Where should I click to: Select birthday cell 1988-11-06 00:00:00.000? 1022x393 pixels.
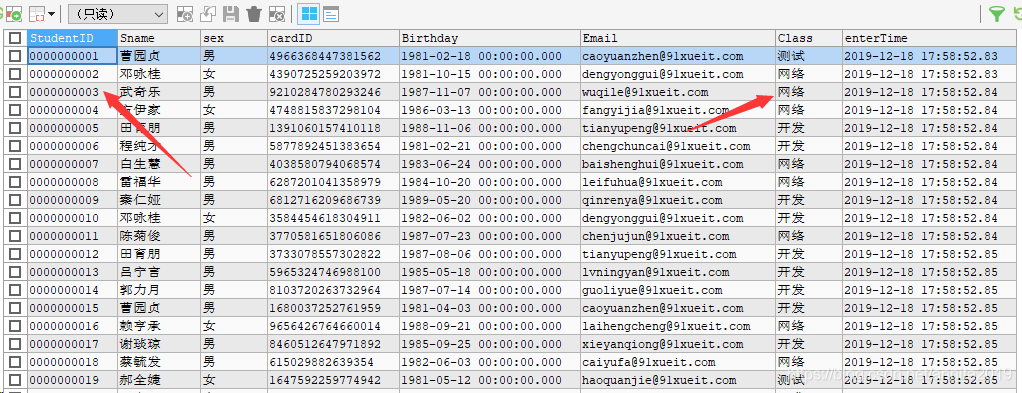tap(489, 128)
